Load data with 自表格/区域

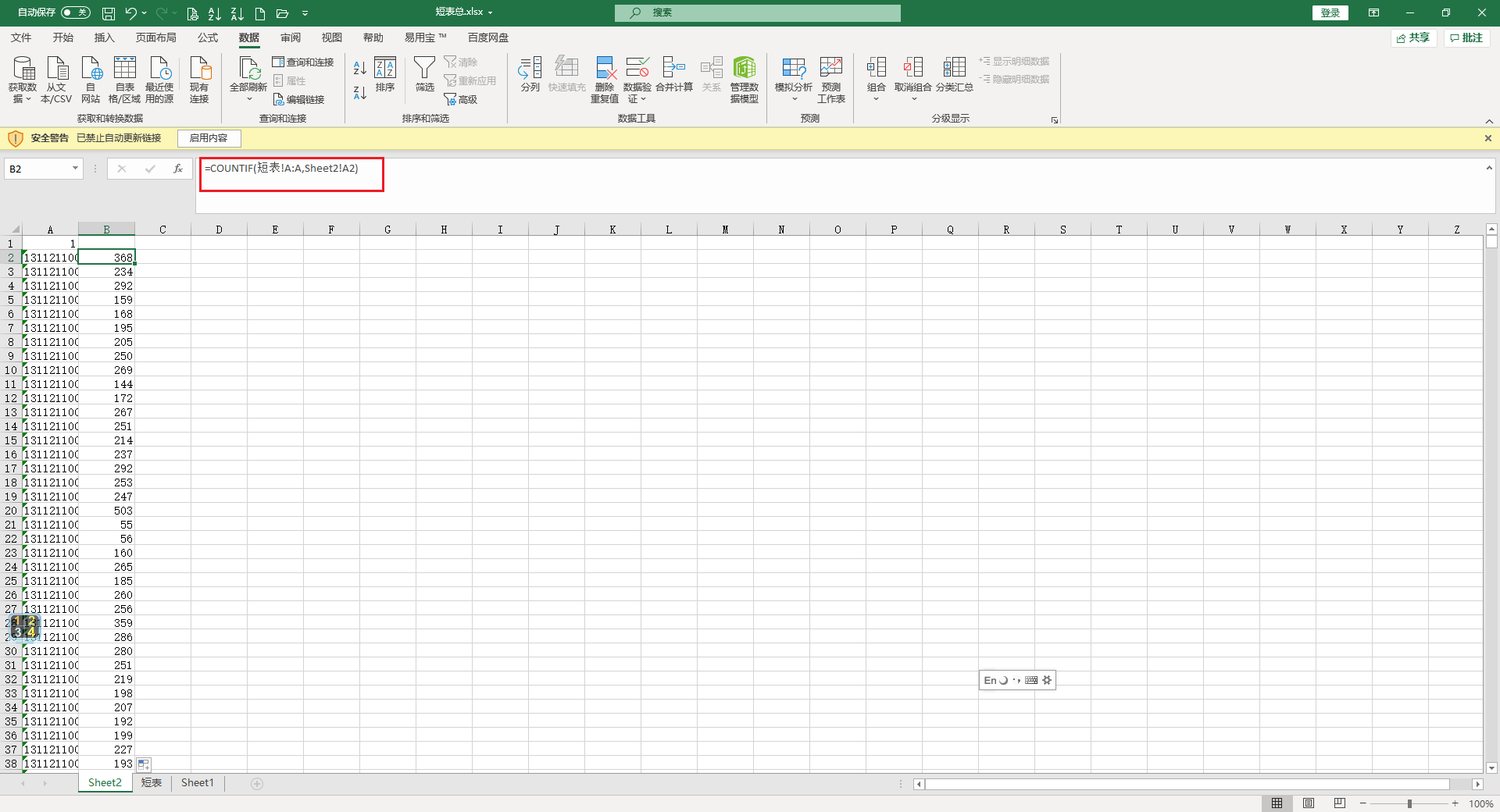[124, 80]
